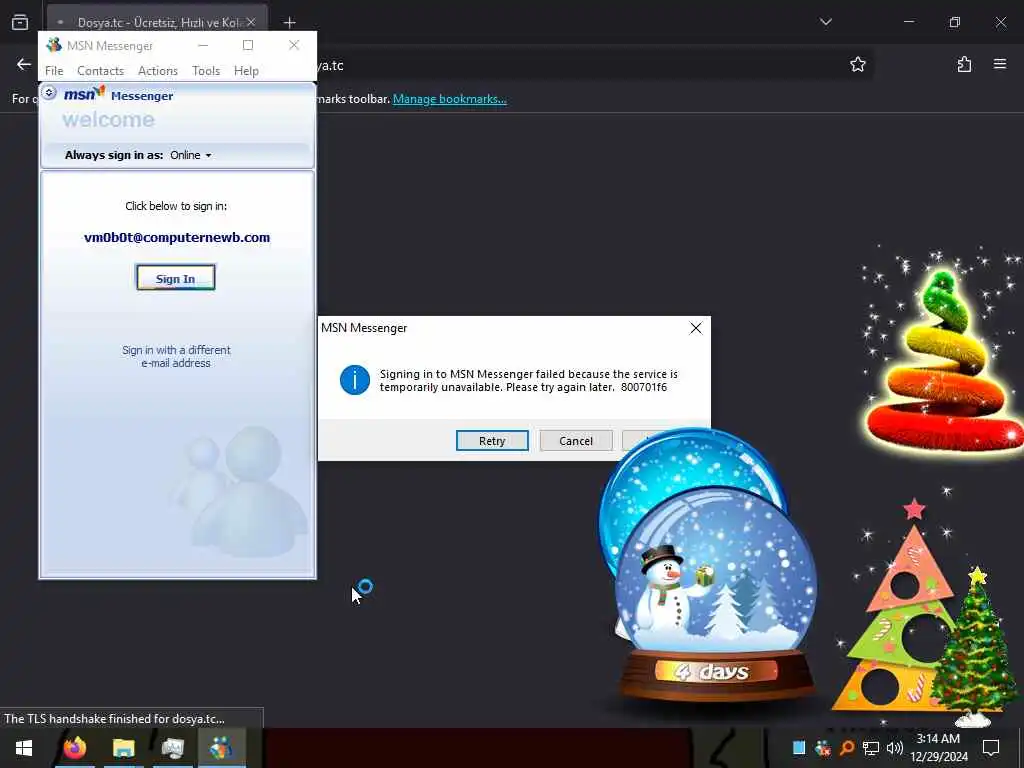Viewport: 1024px width, 768px height.
Task: Click Retry in the error dialog
Action: [x=492, y=441]
